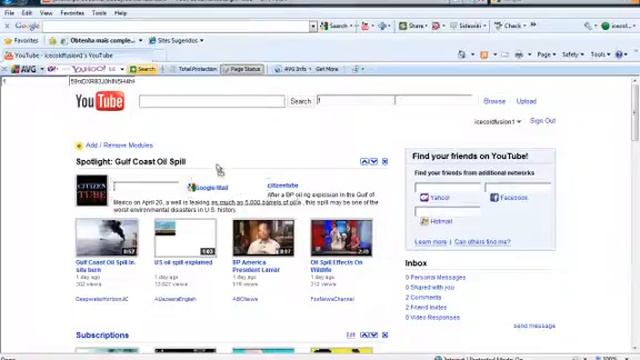Close the Subscriptions module

click(x=385, y=335)
